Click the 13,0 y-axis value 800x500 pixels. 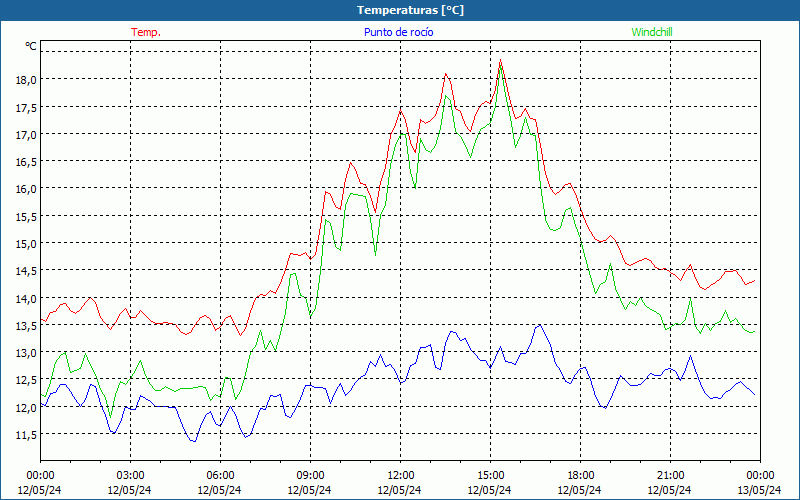tap(27, 353)
